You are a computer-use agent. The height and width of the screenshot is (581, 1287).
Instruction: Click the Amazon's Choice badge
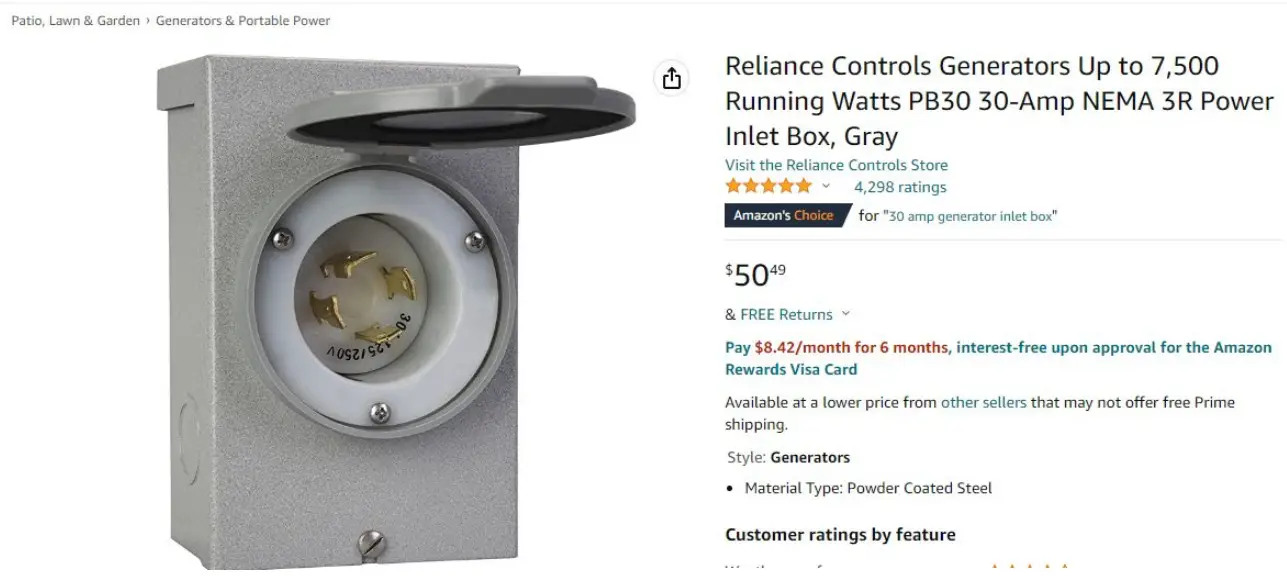tap(785, 215)
